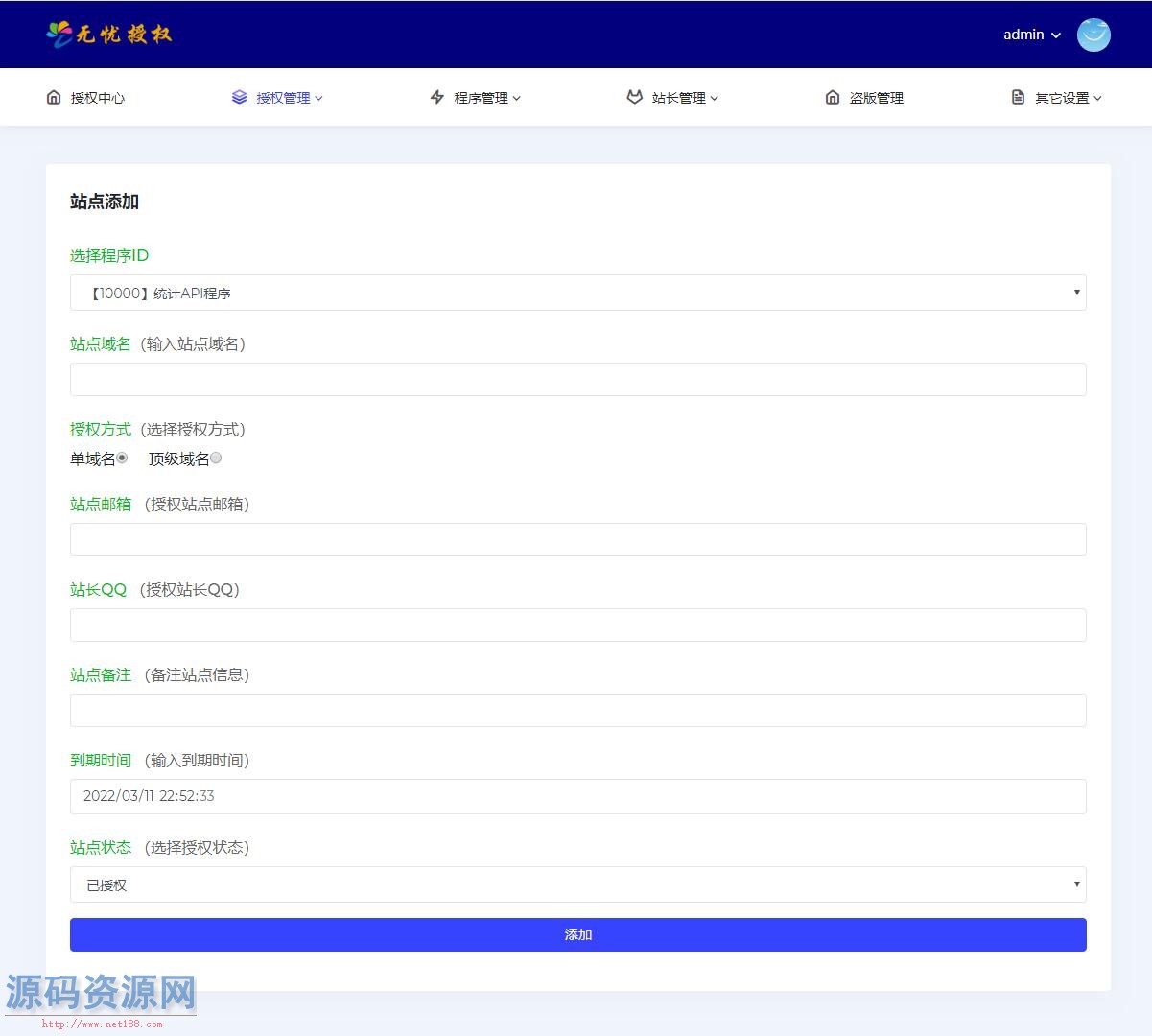Select the 单域名 radio button
The width and height of the screenshot is (1152, 1036).
[122, 459]
